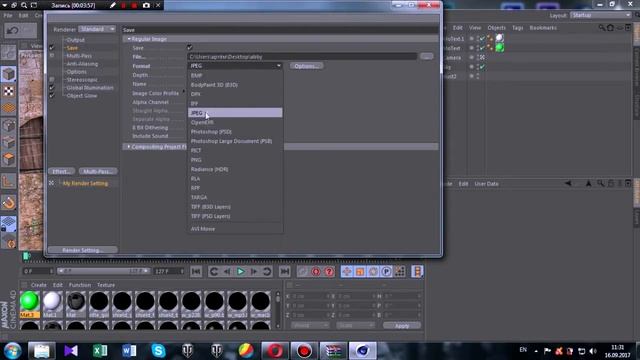Click the recorder bar dropdown arrow at top left

(4, 5)
